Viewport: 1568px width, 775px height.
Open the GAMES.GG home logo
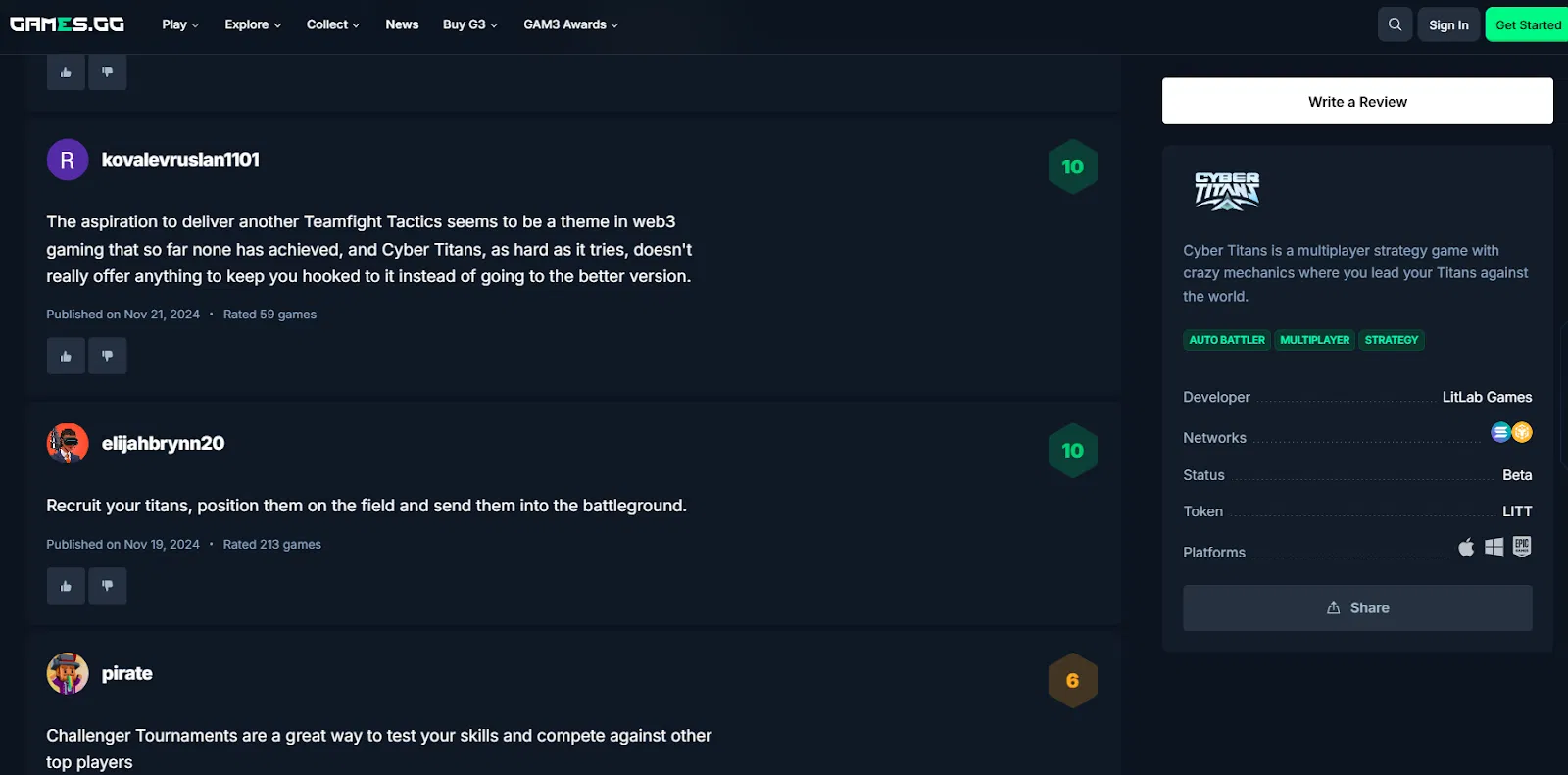(x=67, y=24)
